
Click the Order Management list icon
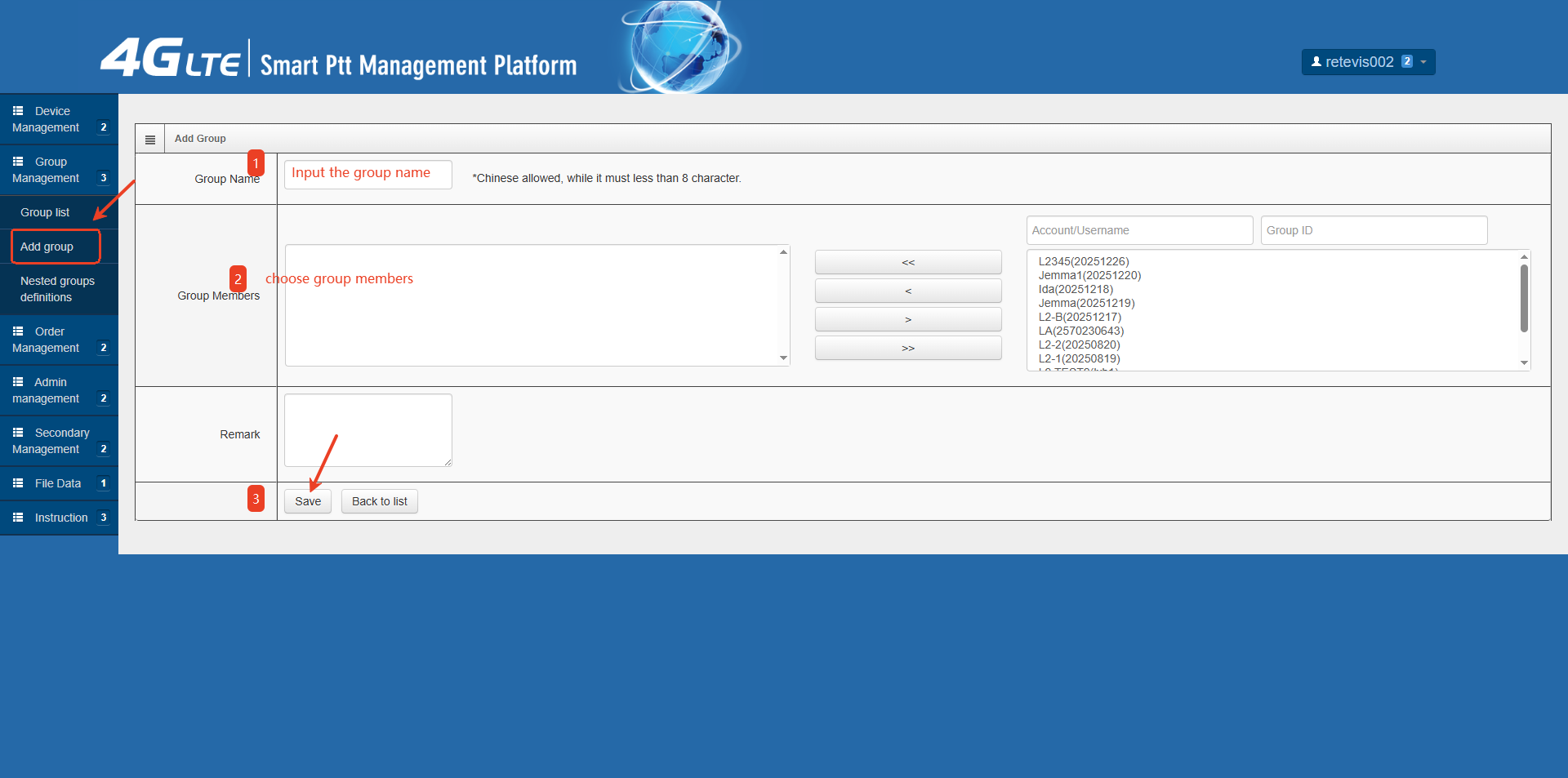pyautogui.click(x=18, y=331)
